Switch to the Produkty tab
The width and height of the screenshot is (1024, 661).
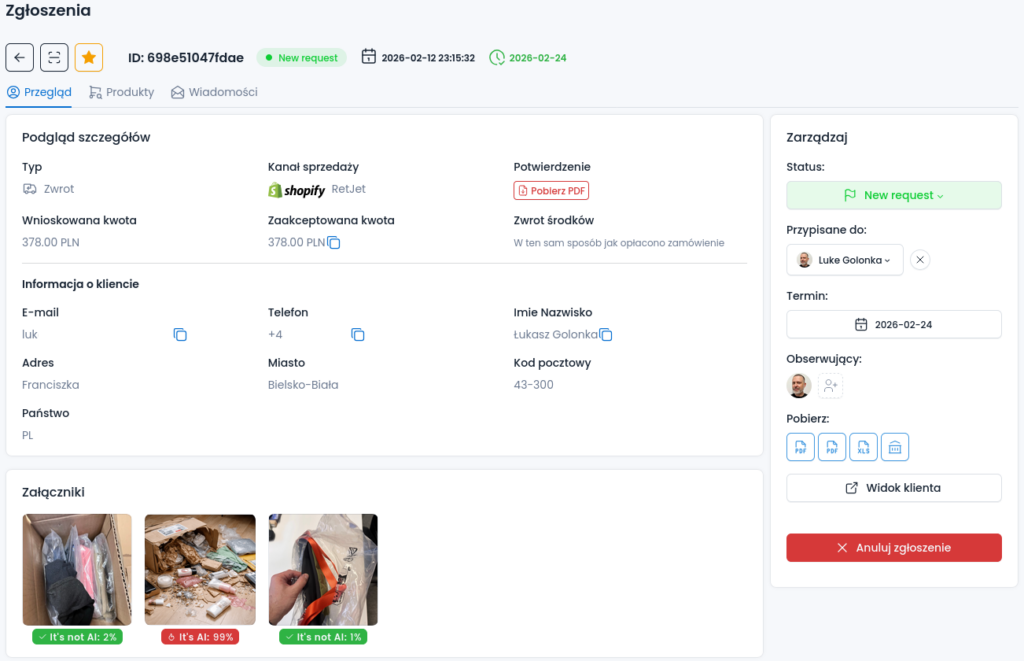point(122,92)
